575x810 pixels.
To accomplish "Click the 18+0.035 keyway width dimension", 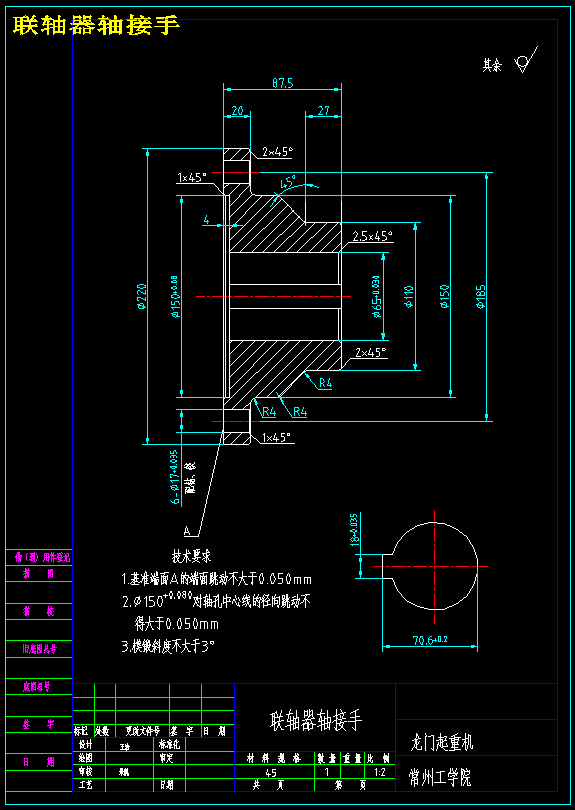I will click(354, 530).
